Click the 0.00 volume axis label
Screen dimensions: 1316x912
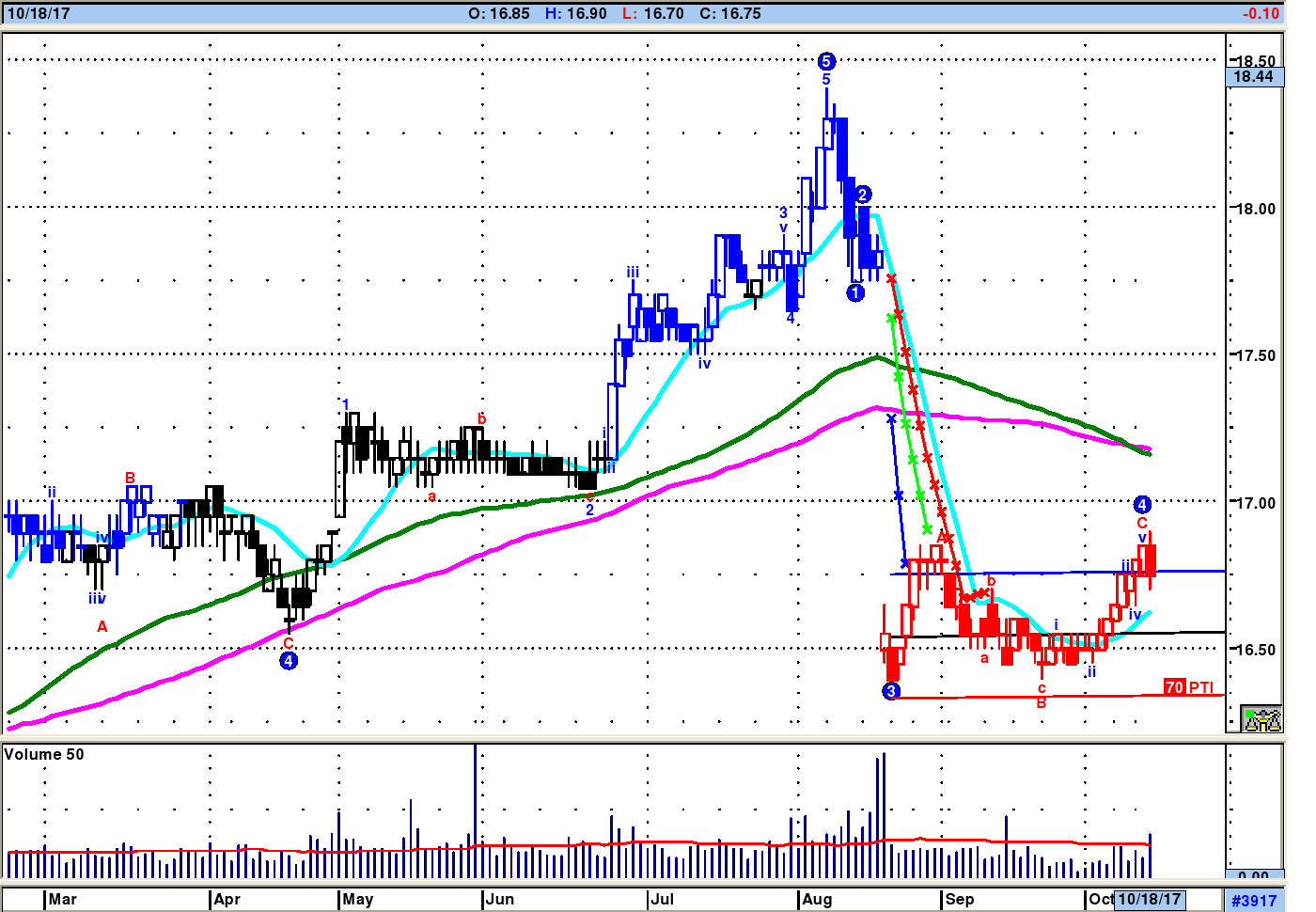(x=1254, y=876)
